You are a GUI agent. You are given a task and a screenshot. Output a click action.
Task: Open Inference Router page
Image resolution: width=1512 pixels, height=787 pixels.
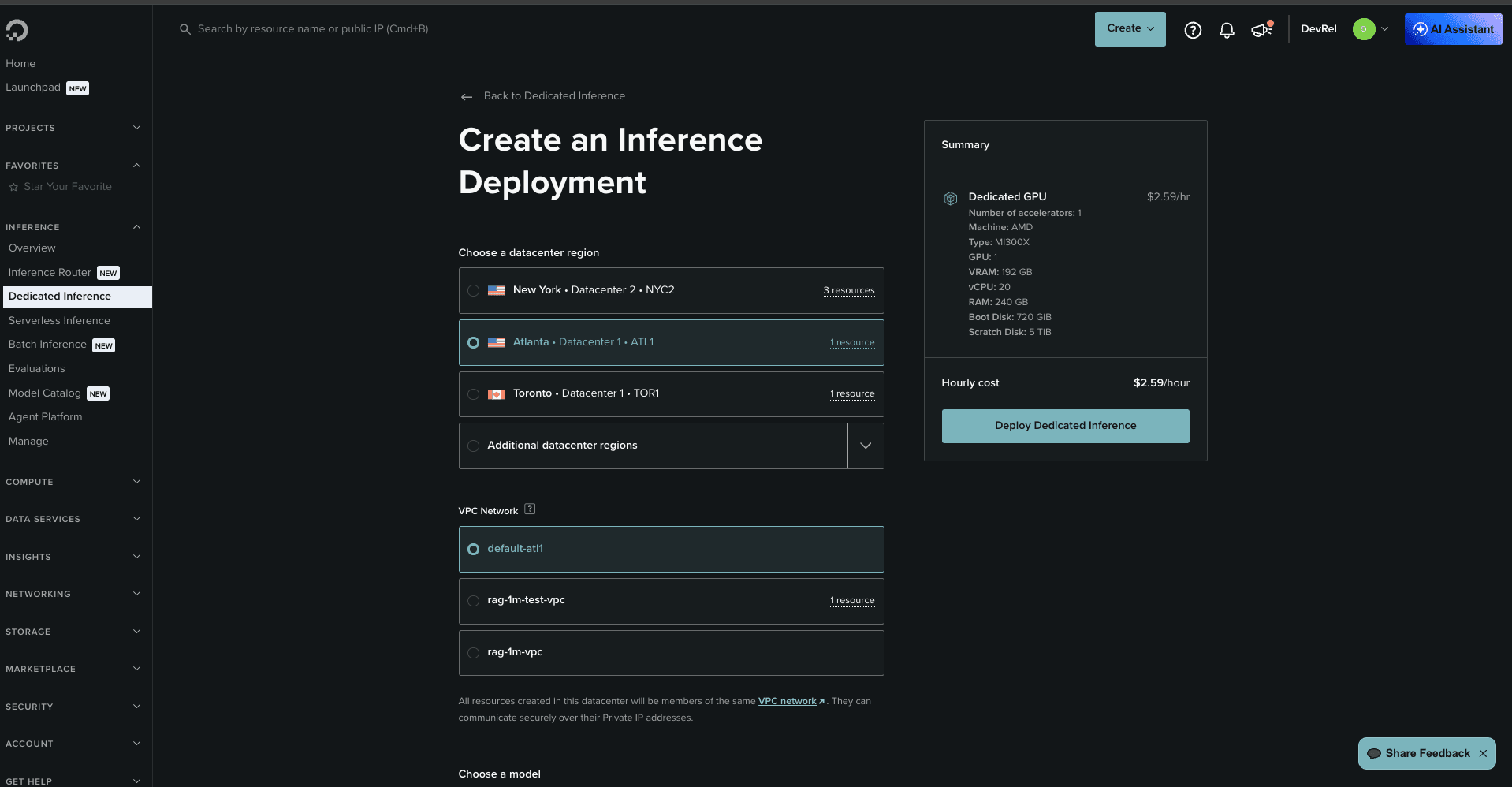(x=50, y=272)
